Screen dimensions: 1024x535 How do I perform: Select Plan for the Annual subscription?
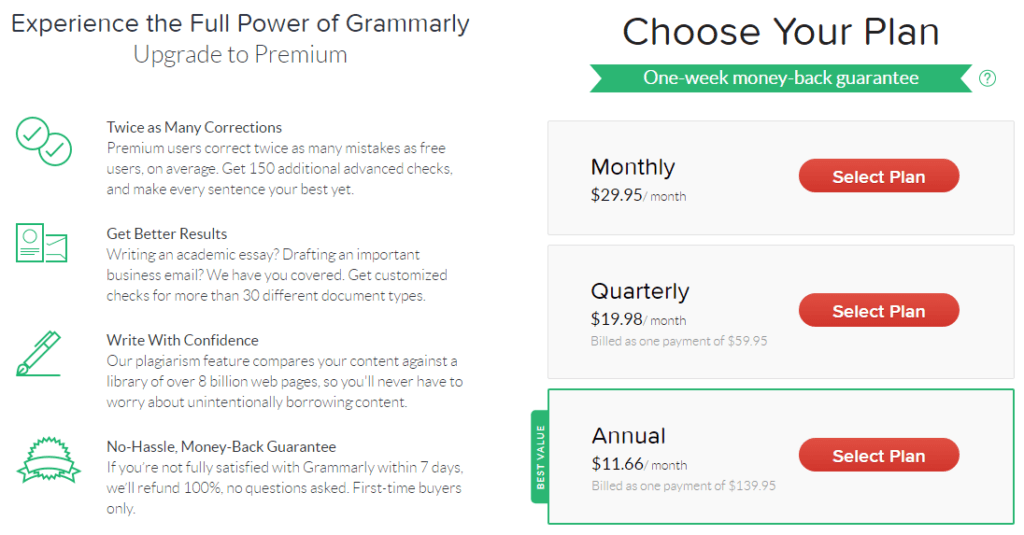[x=878, y=455]
